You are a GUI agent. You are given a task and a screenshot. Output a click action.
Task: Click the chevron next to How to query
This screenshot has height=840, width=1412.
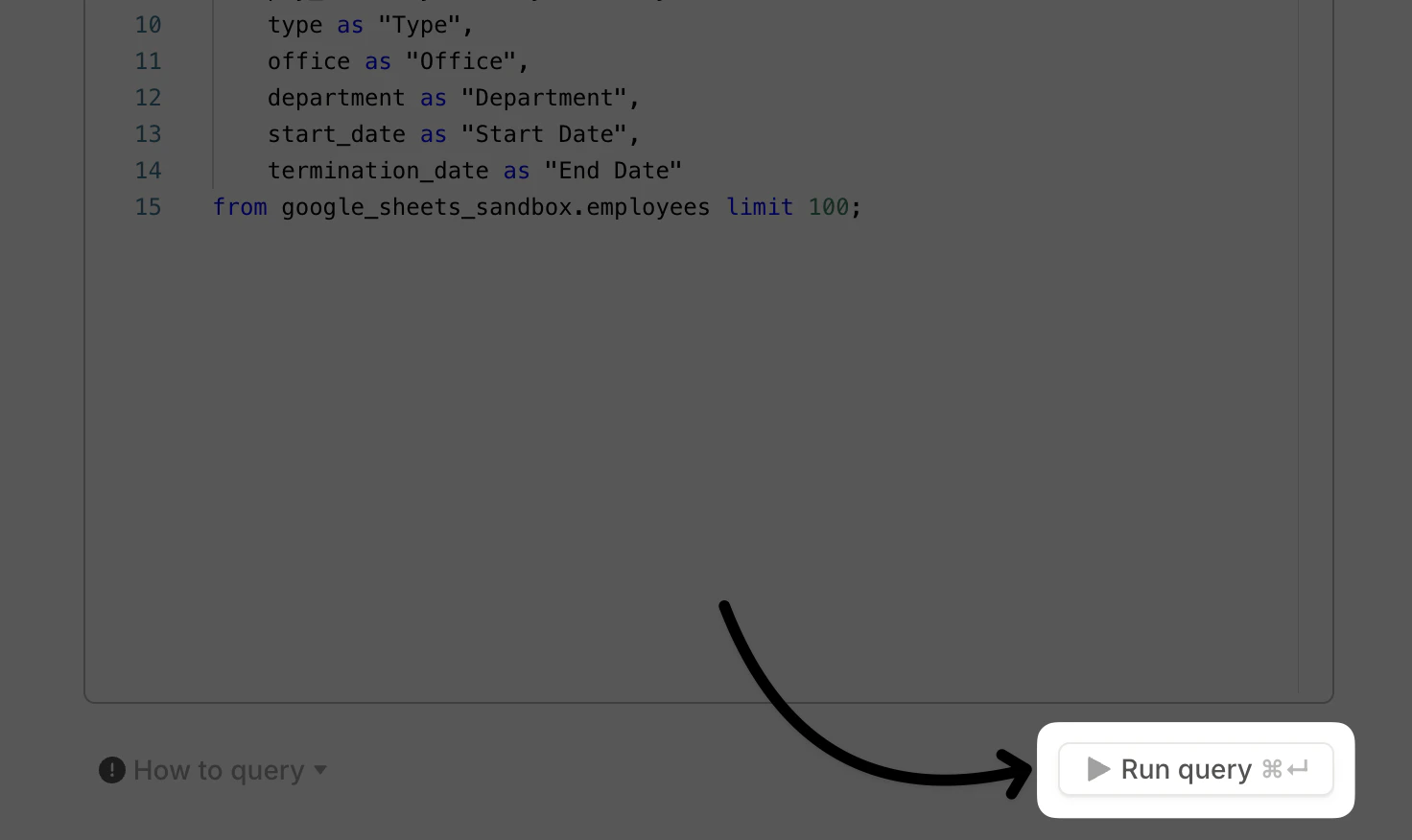[321, 771]
